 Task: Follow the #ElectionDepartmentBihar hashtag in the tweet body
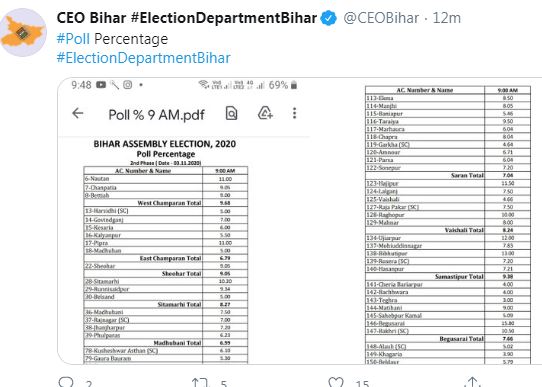click(x=143, y=58)
